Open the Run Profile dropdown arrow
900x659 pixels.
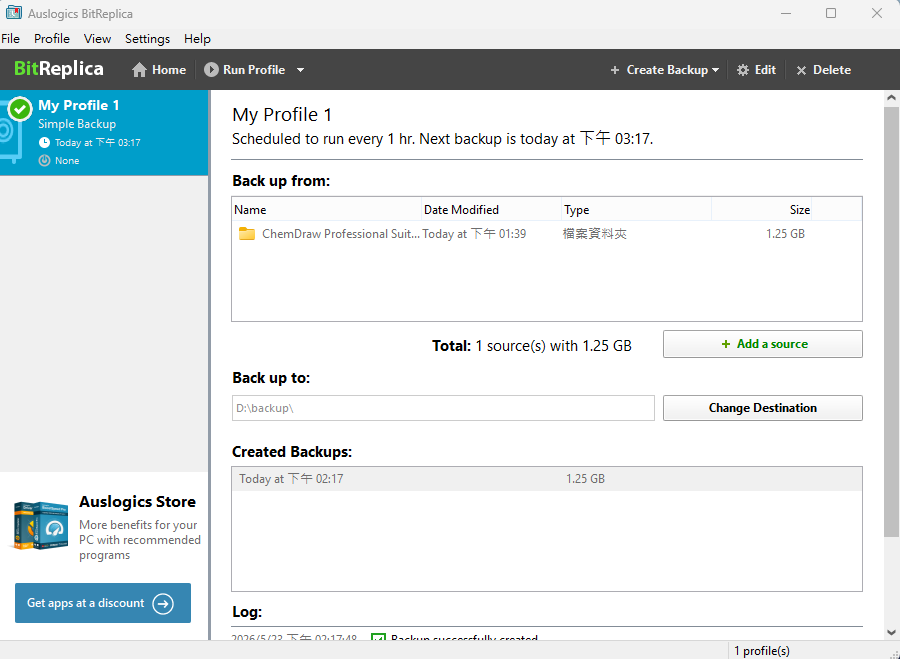[x=300, y=70]
